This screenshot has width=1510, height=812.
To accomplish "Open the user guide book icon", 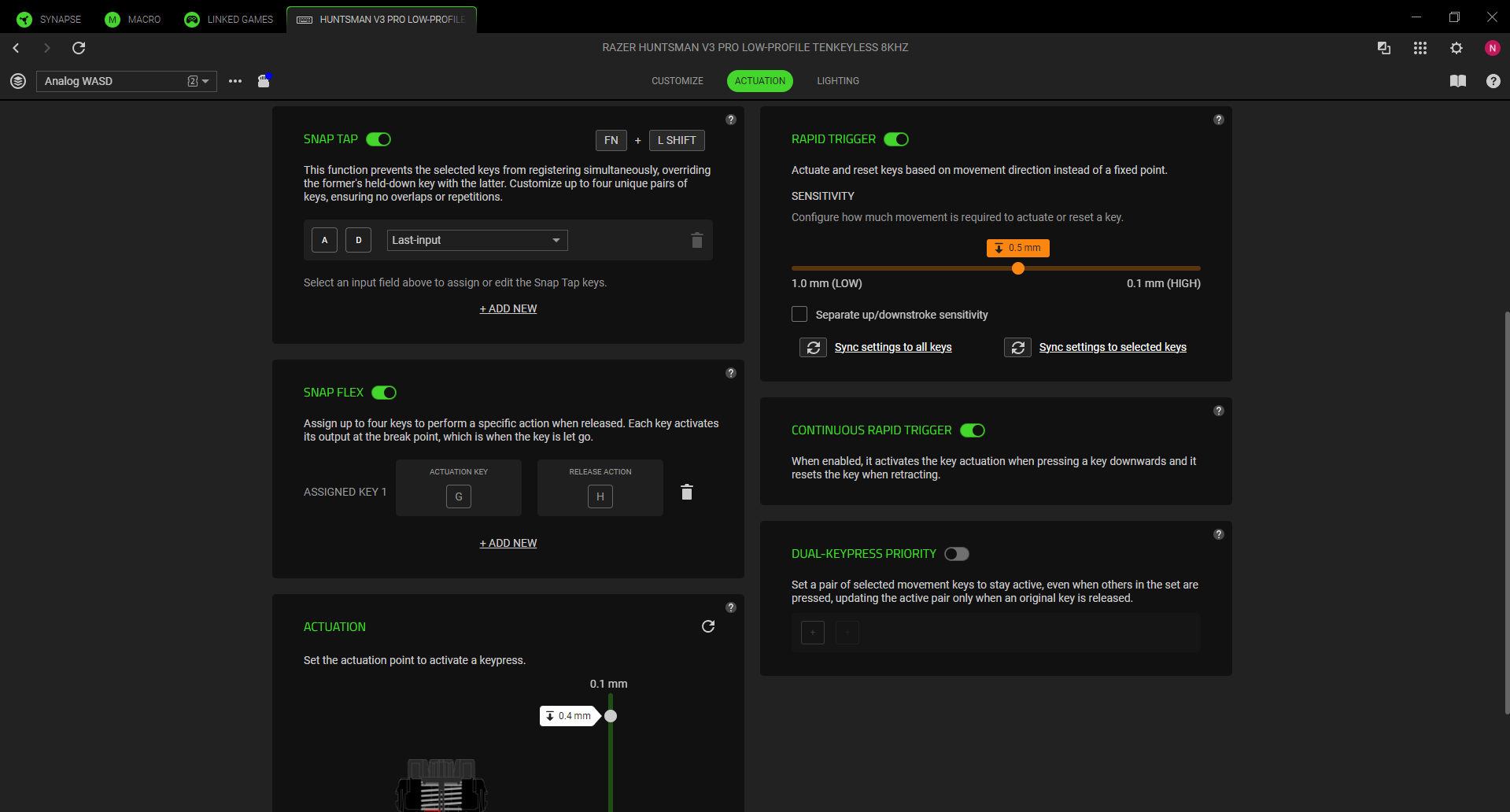I will (x=1458, y=81).
